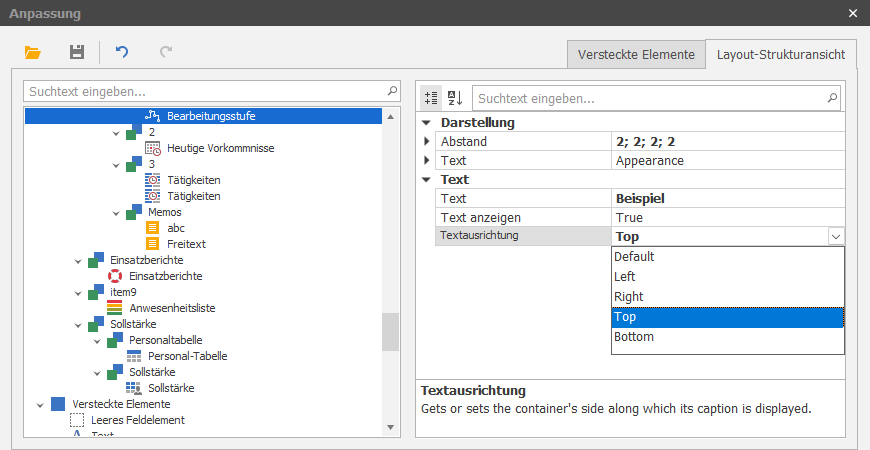Image resolution: width=870 pixels, height=450 pixels.
Task: Choose Bottom from the alignment list
Action: [634, 337]
